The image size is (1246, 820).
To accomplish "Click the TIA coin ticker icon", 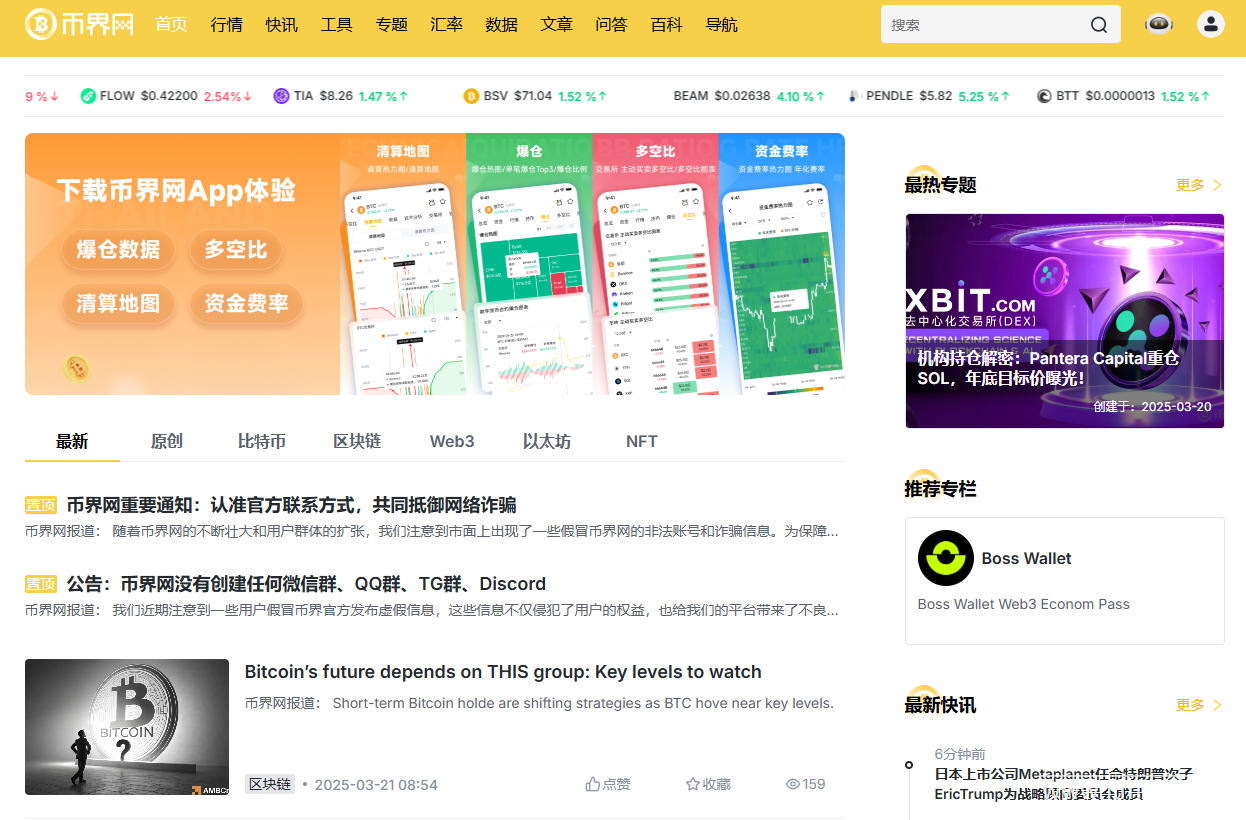I will pyautogui.click(x=281, y=96).
